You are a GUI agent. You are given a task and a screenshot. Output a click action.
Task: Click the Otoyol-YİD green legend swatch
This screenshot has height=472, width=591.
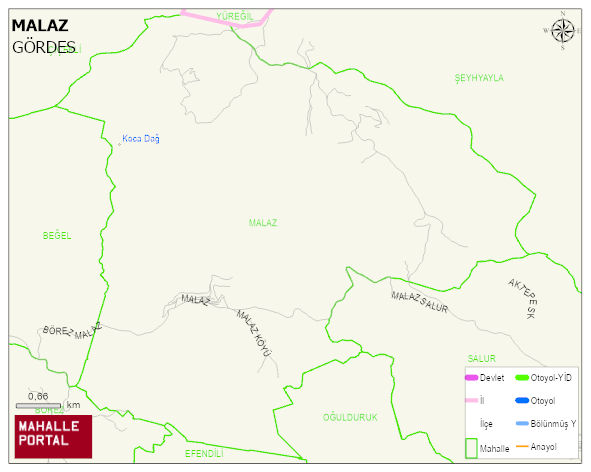(x=522, y=377)
